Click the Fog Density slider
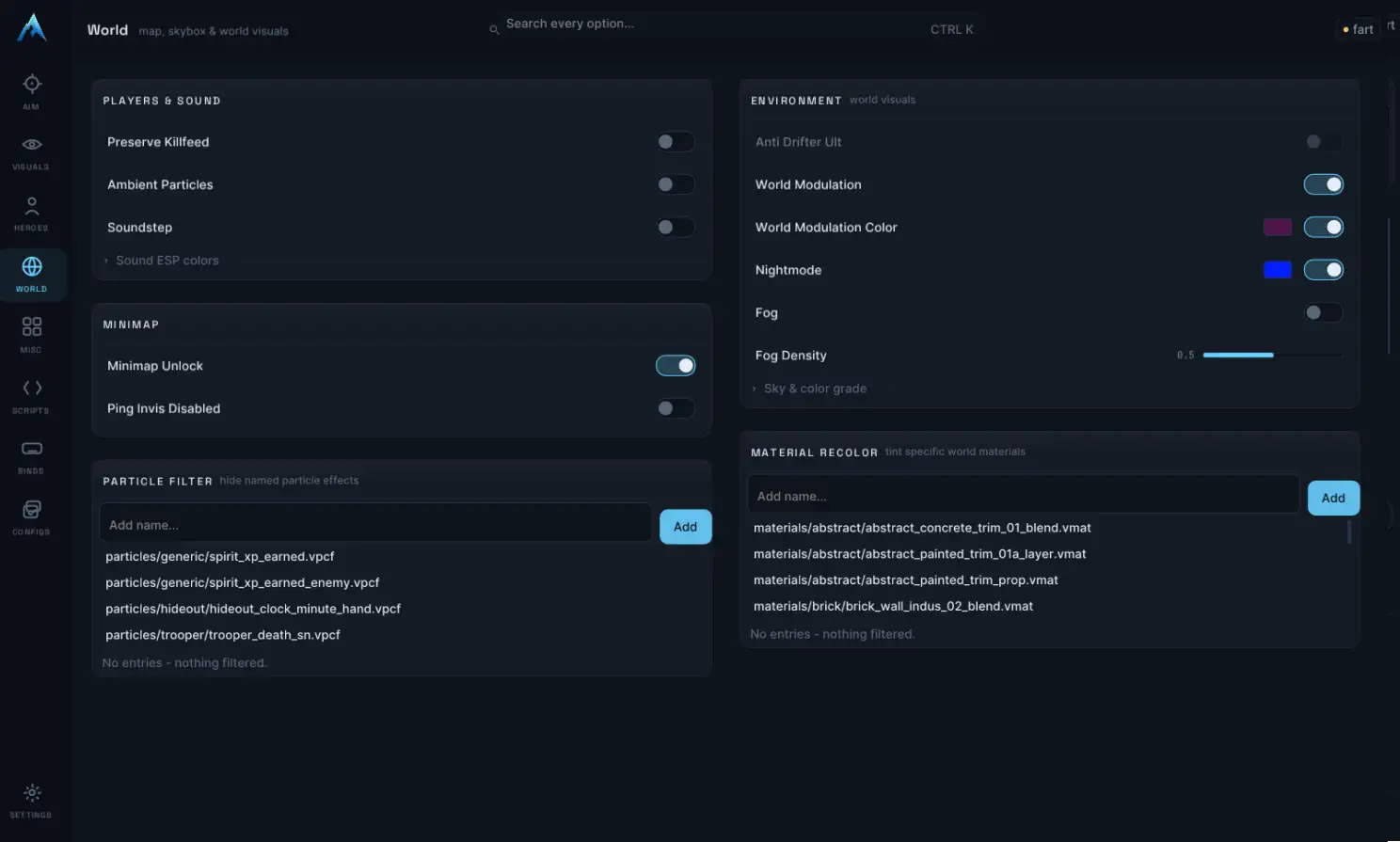This screenshot has width=1400, height=842. (1272, 356)
